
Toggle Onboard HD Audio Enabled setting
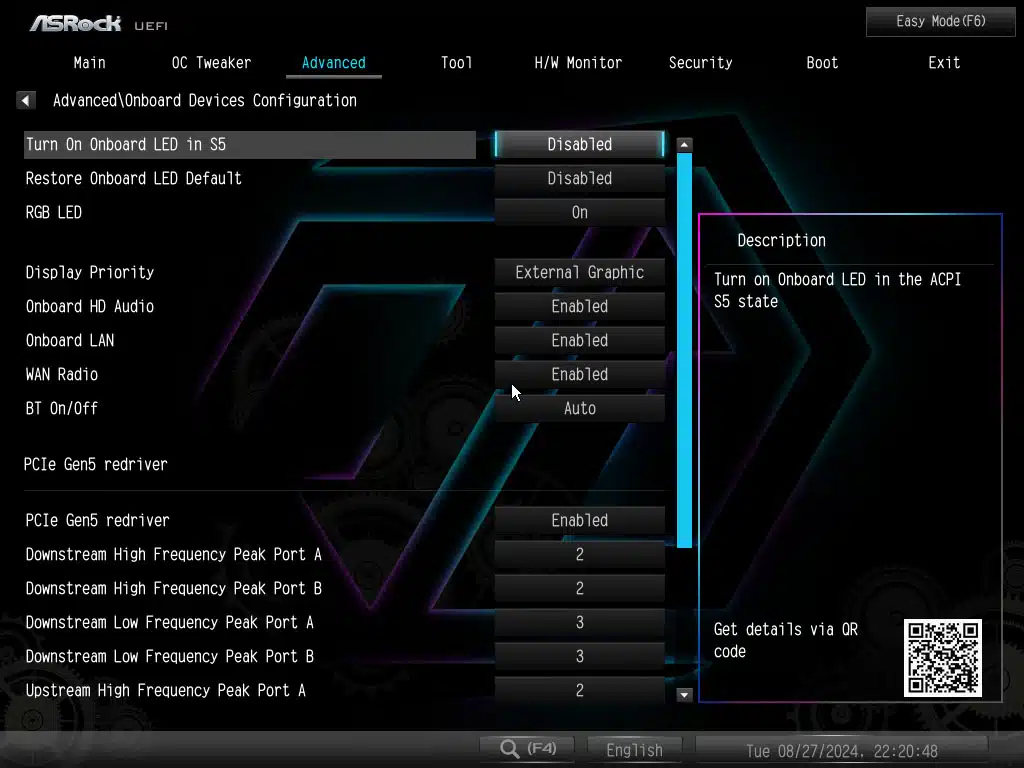tap(579, 307)
